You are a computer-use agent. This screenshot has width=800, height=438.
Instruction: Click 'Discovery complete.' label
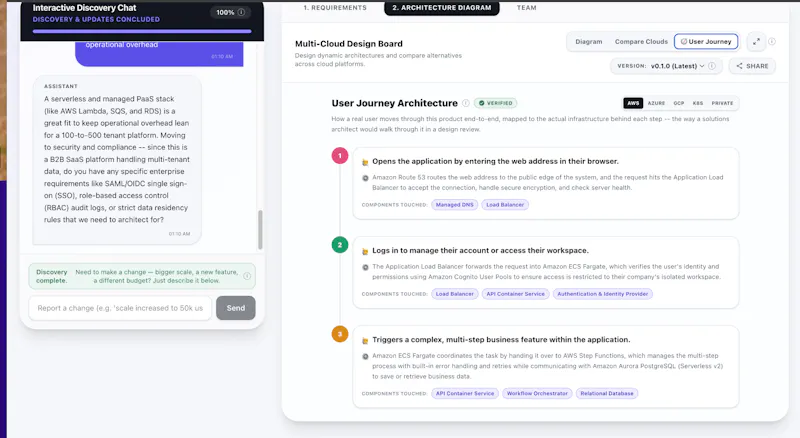51,276
